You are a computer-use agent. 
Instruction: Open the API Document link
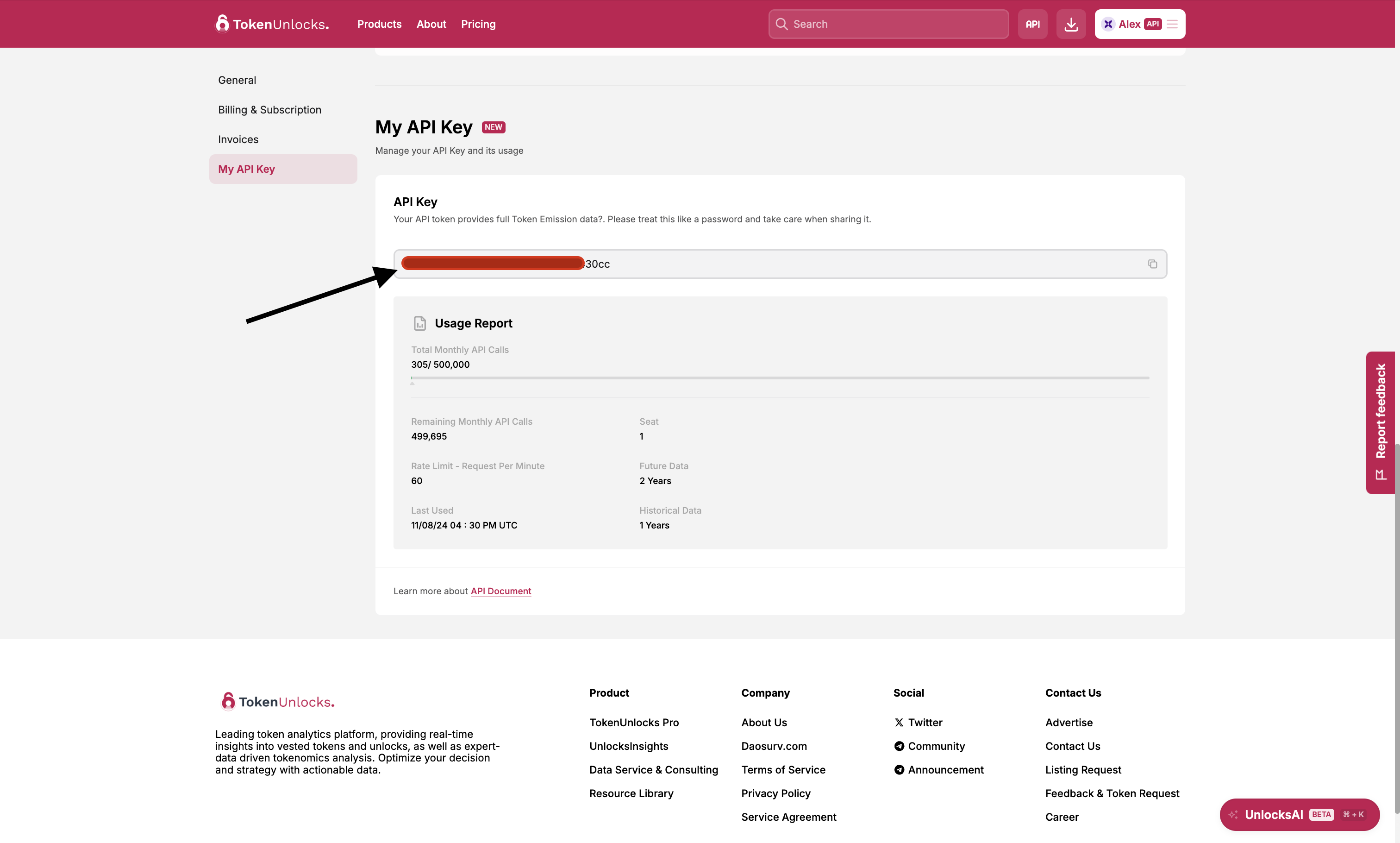coord(501,591)
